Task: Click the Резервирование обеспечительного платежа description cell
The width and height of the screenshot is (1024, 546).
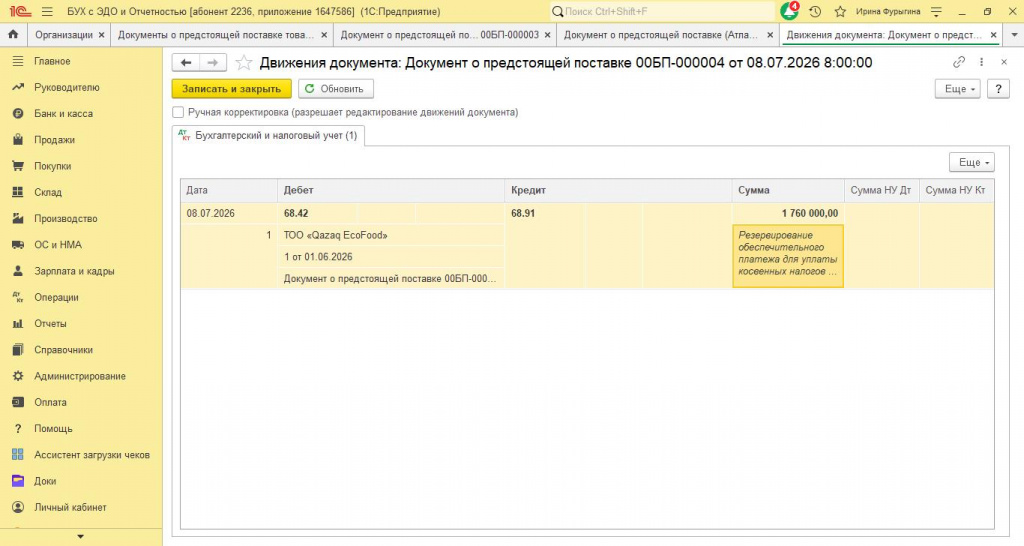Action: click(788, 256)
